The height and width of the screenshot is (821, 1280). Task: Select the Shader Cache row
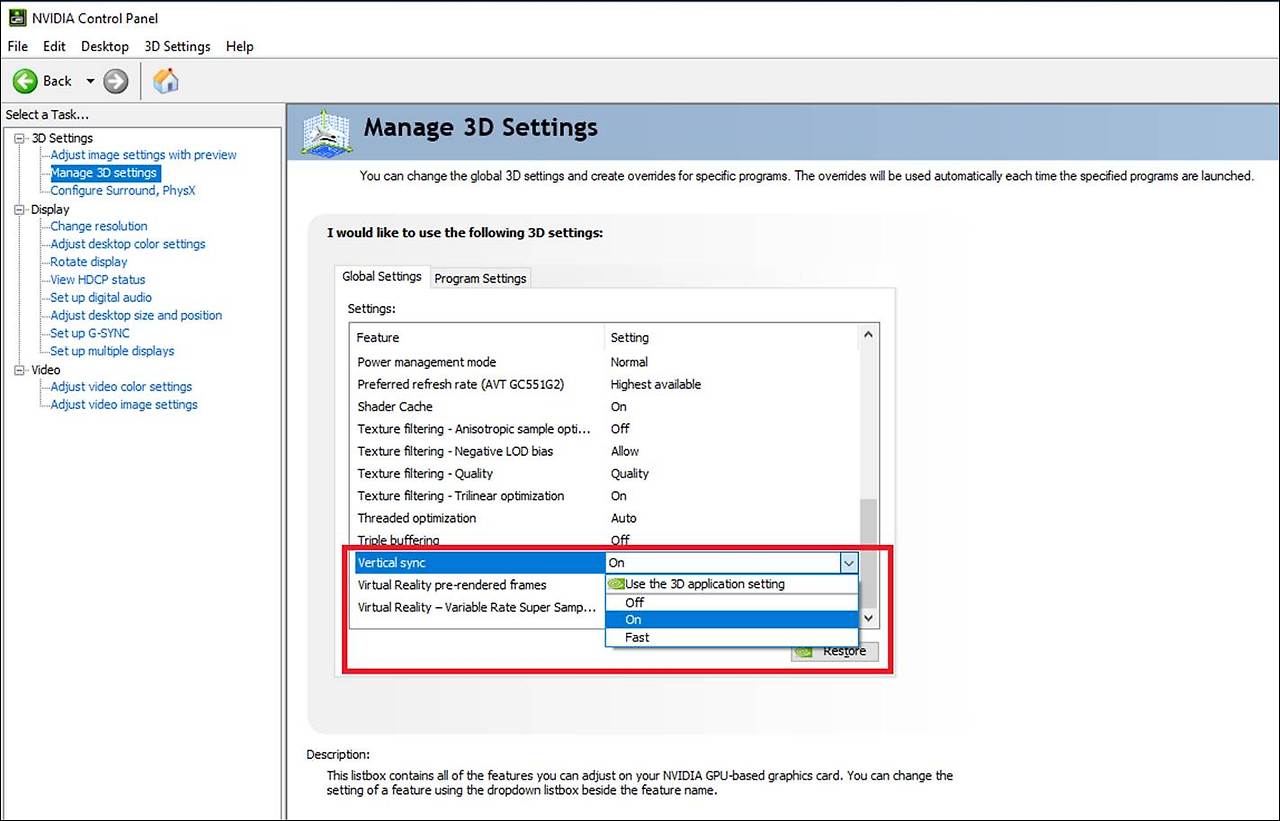point(604,407)
